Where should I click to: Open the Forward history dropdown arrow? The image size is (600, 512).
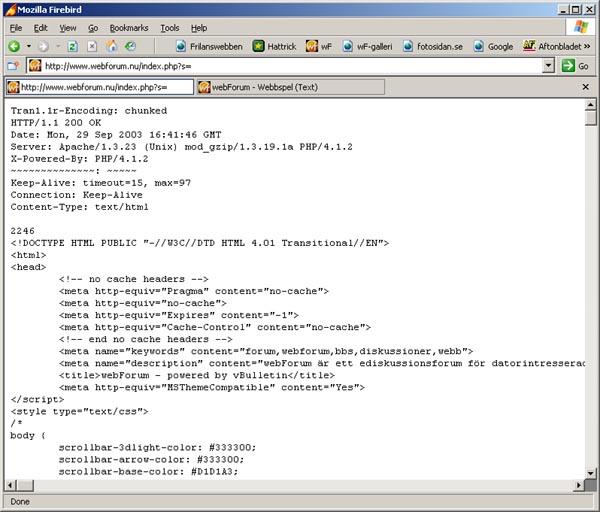click(58, 46)
